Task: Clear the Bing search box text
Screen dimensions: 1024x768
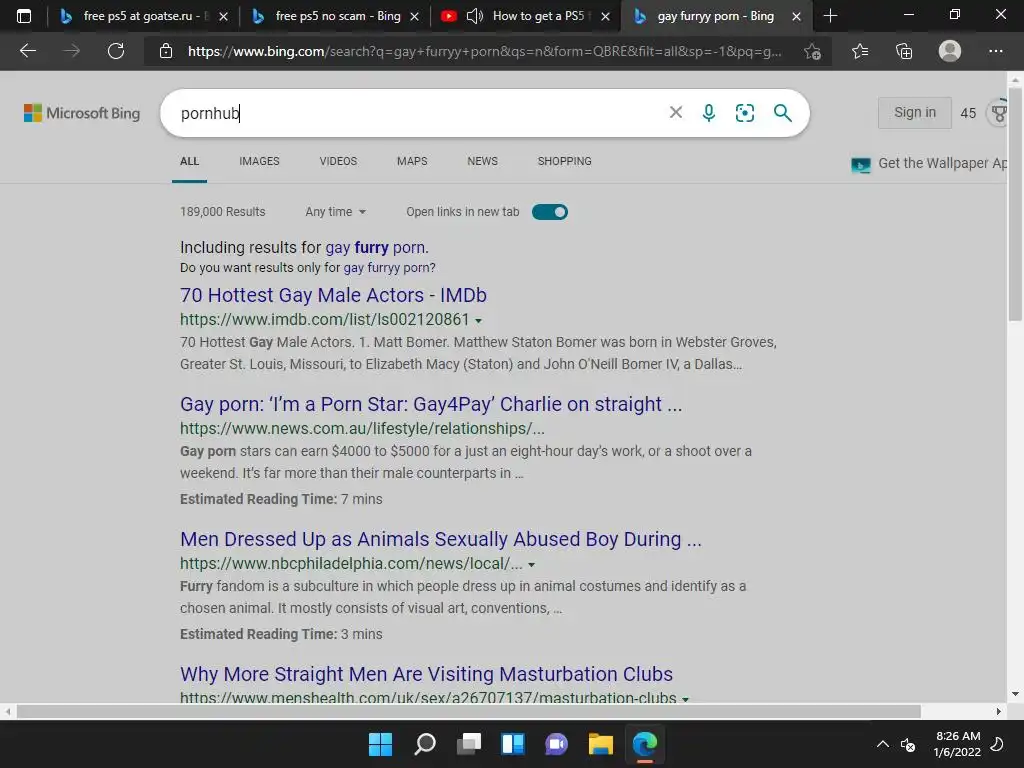Action: [x=676, y=112]
